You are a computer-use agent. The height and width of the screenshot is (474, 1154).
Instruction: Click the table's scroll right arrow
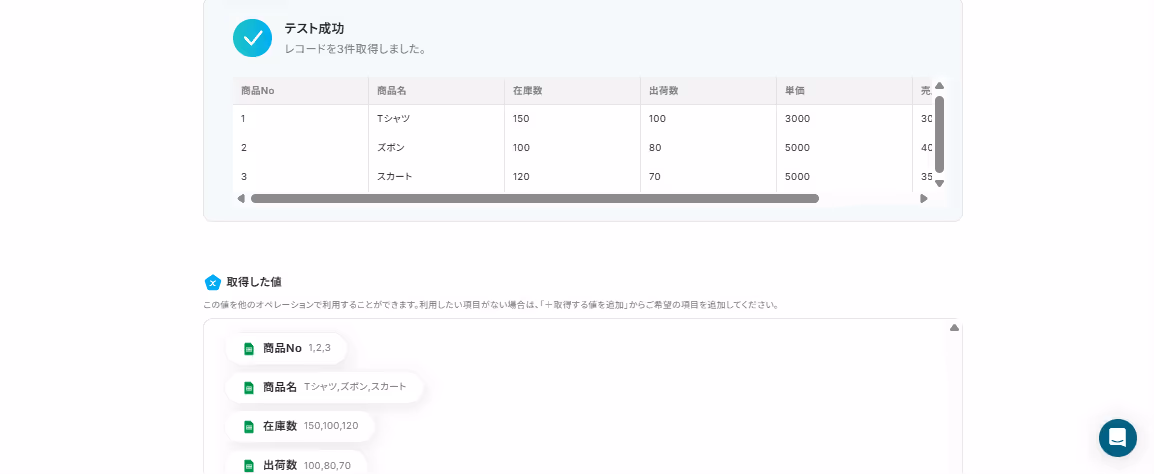(x=924, y=199)
